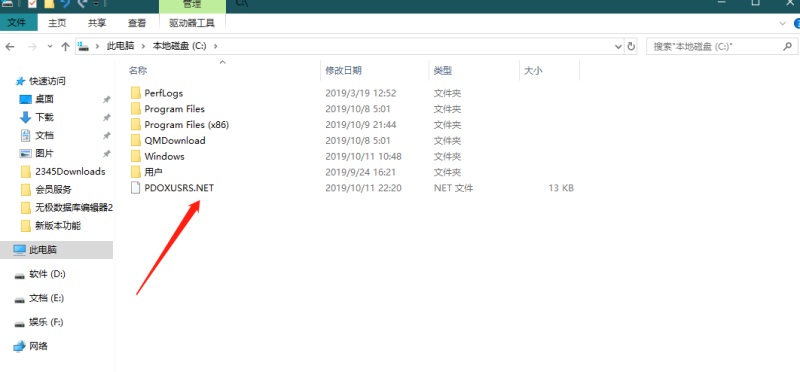
Task: Open drive 软件 (D:) in sidebar
Action: click(47, 274)
